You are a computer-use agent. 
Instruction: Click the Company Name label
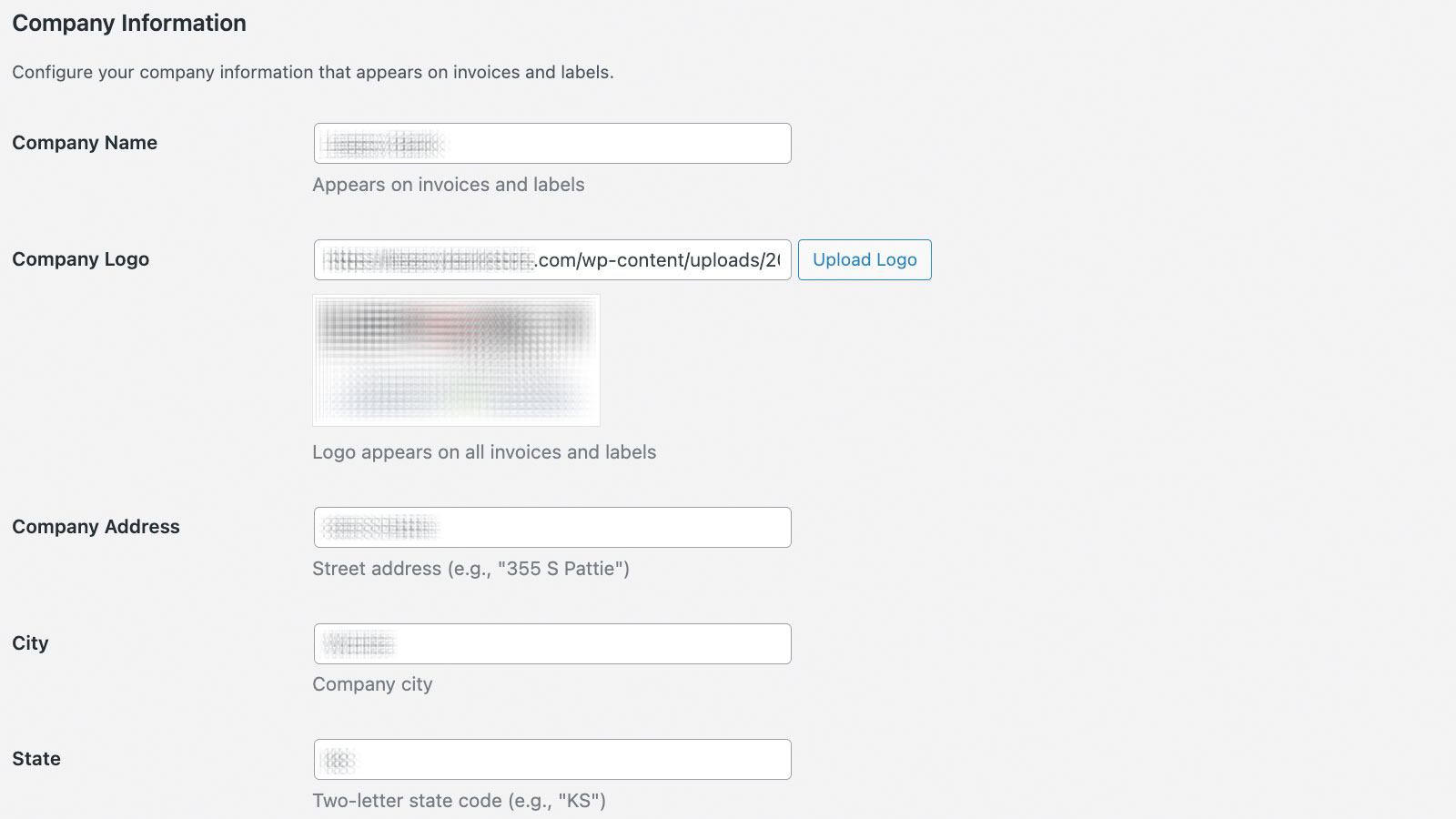[x=84, y=143]
